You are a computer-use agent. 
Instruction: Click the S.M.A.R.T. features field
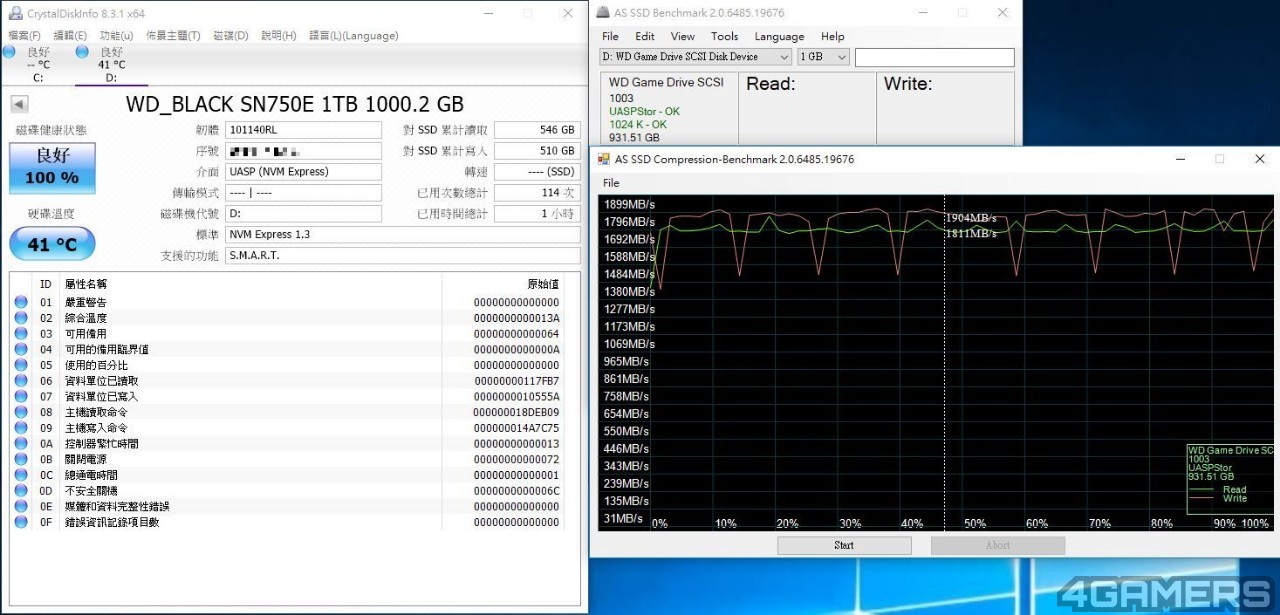pyautogui.click(x=402, y=255)
